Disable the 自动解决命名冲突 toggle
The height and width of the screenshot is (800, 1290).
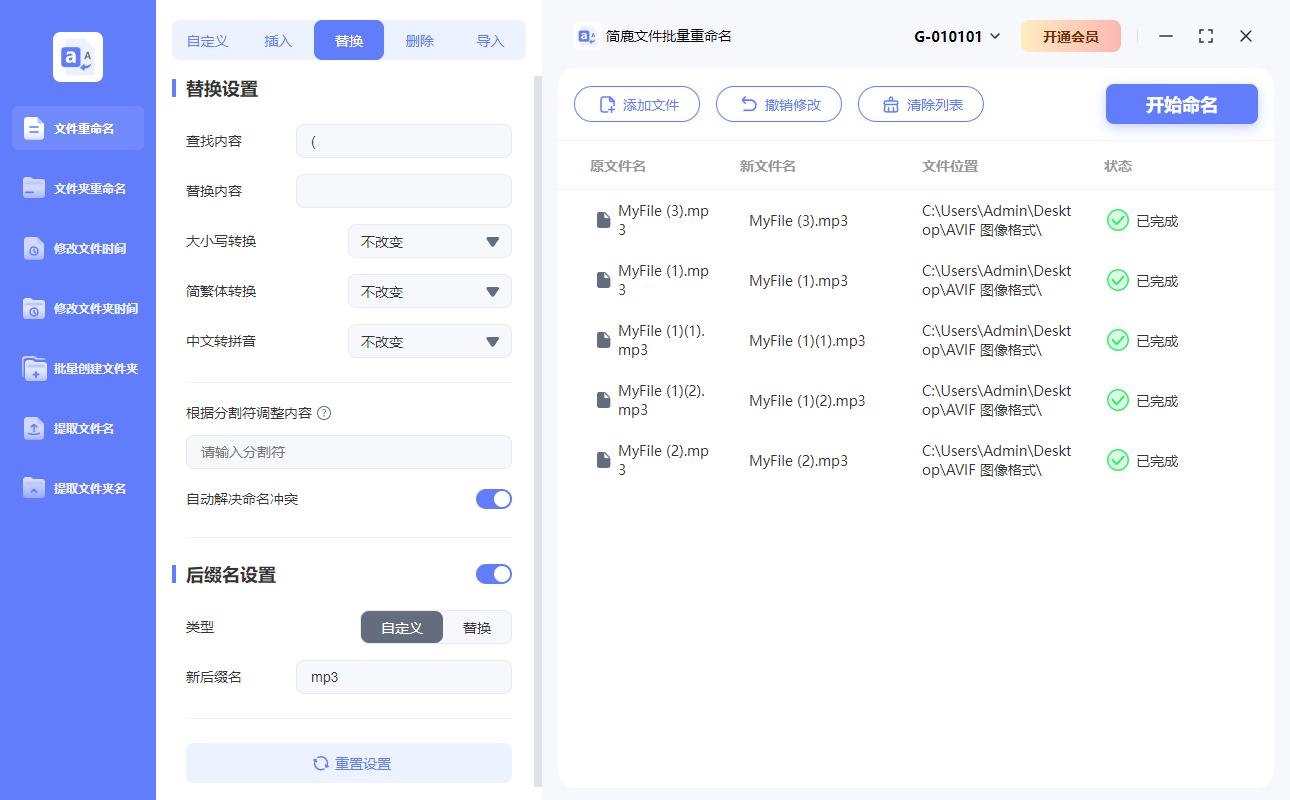pyautogui.click(x=493, y=498)
